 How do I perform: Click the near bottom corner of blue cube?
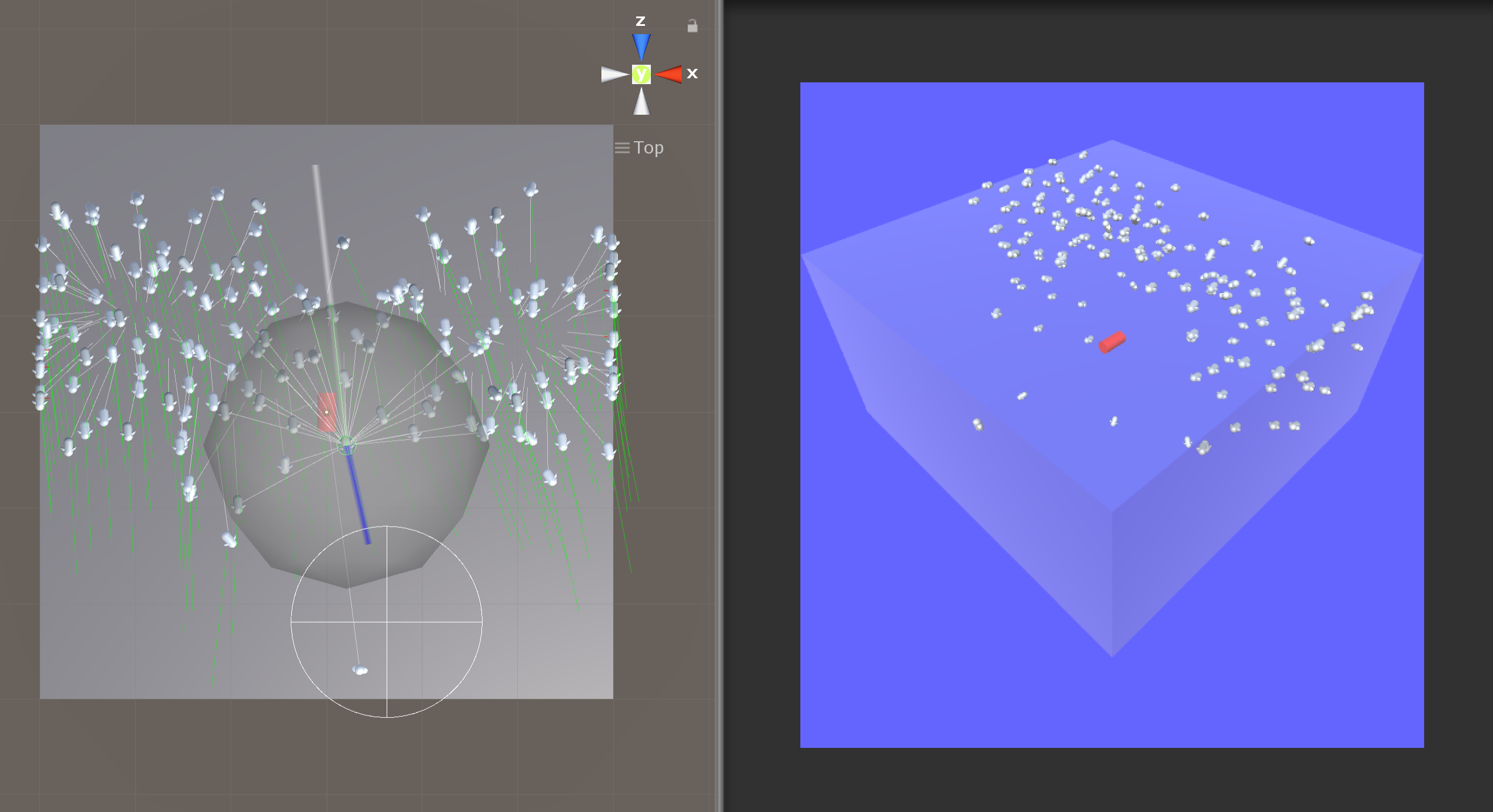pos(1112,656)
